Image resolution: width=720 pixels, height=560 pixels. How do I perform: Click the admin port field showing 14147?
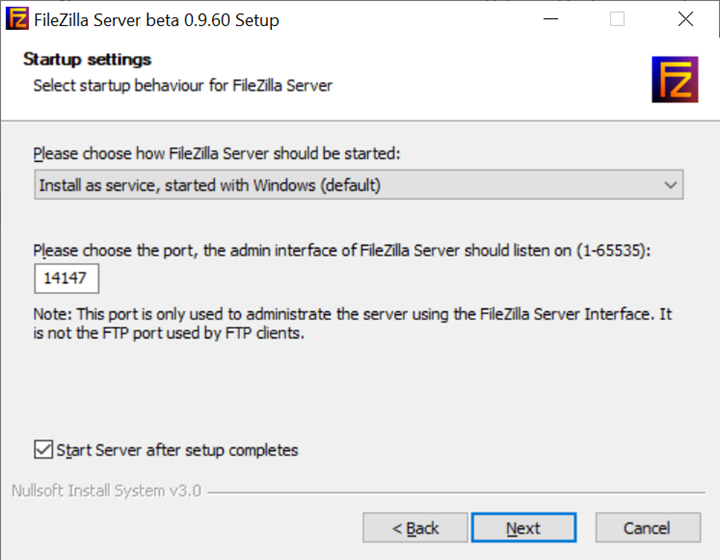[x=67, y=278]
